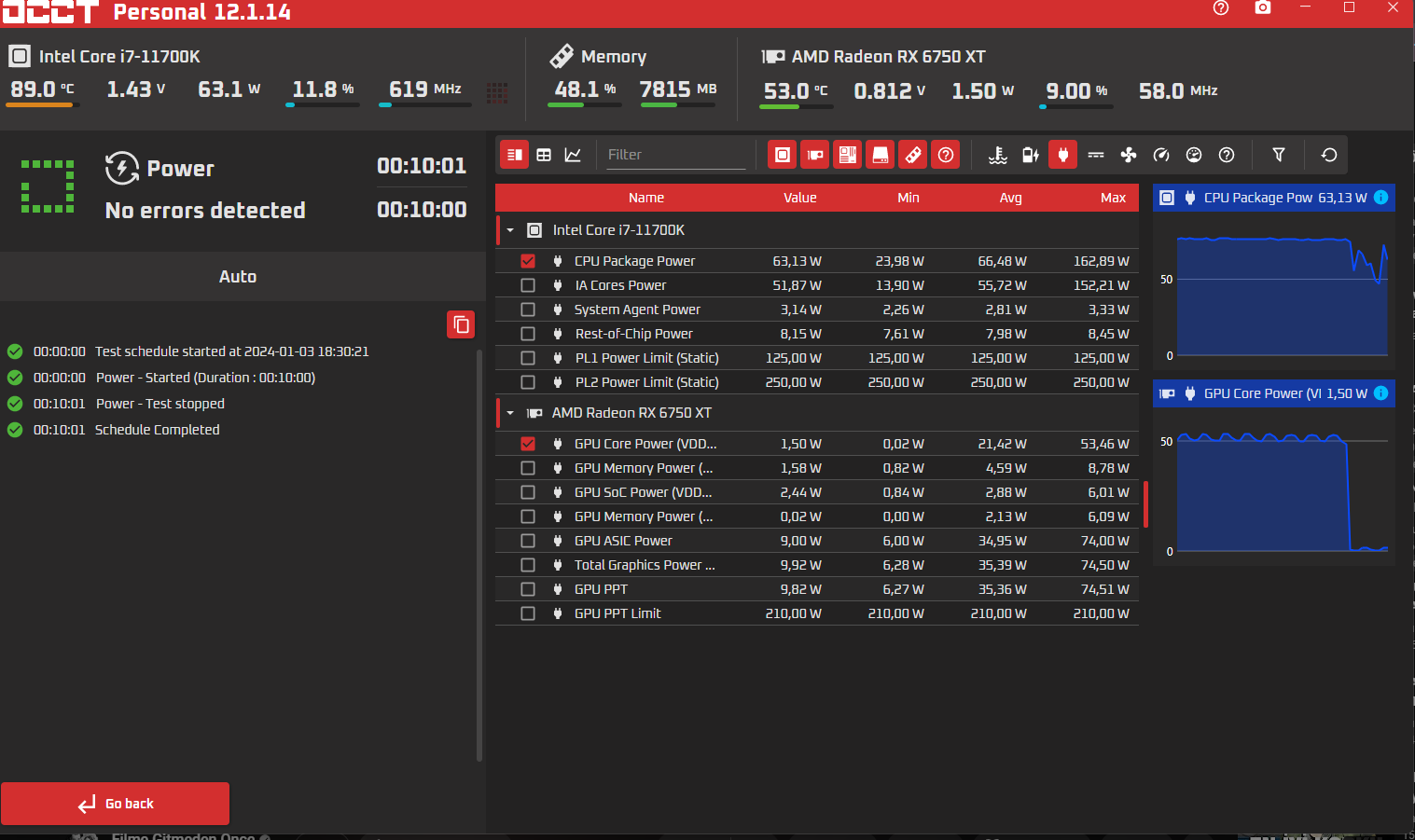
Task: Toggle the unknown sensor type question-mark filter
Action: pos(1227,155)
